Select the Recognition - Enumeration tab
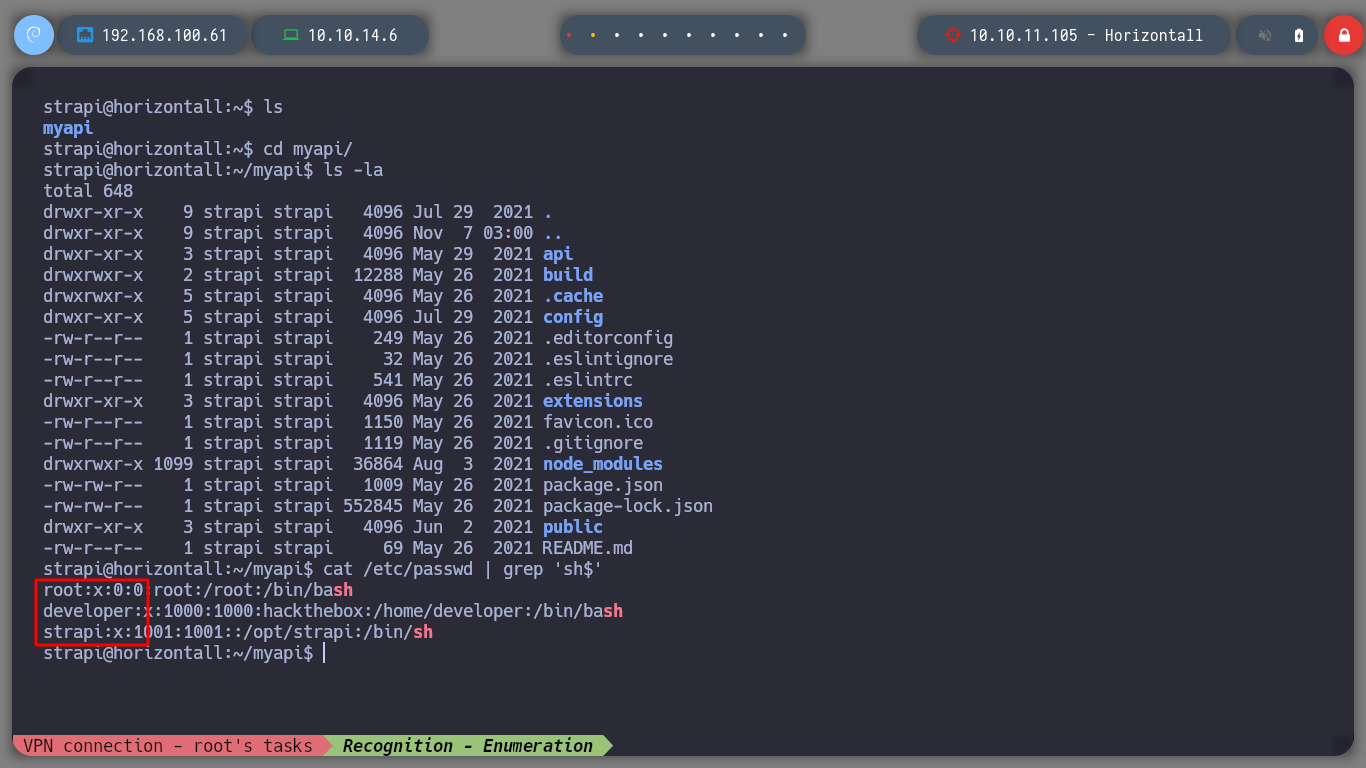The image size is (1366, 768). [468, 746]
